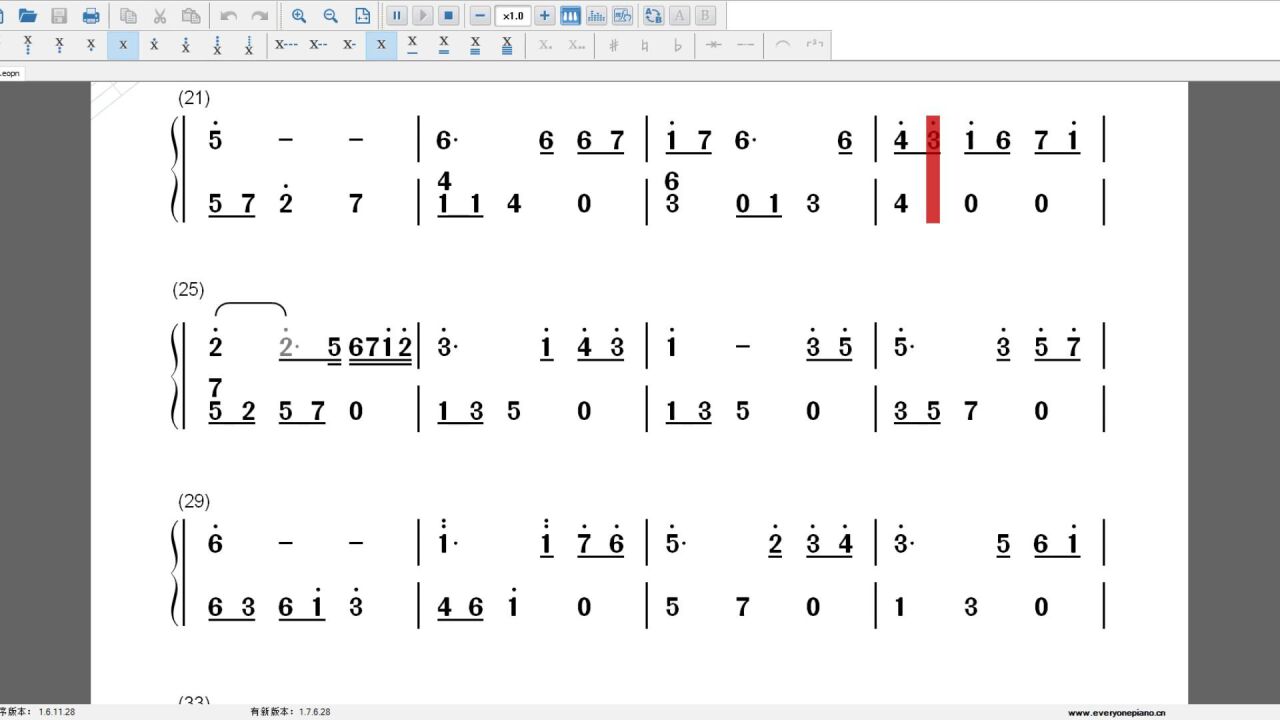Click the redo arrow

pyautogui.click(x=260, y=15)
